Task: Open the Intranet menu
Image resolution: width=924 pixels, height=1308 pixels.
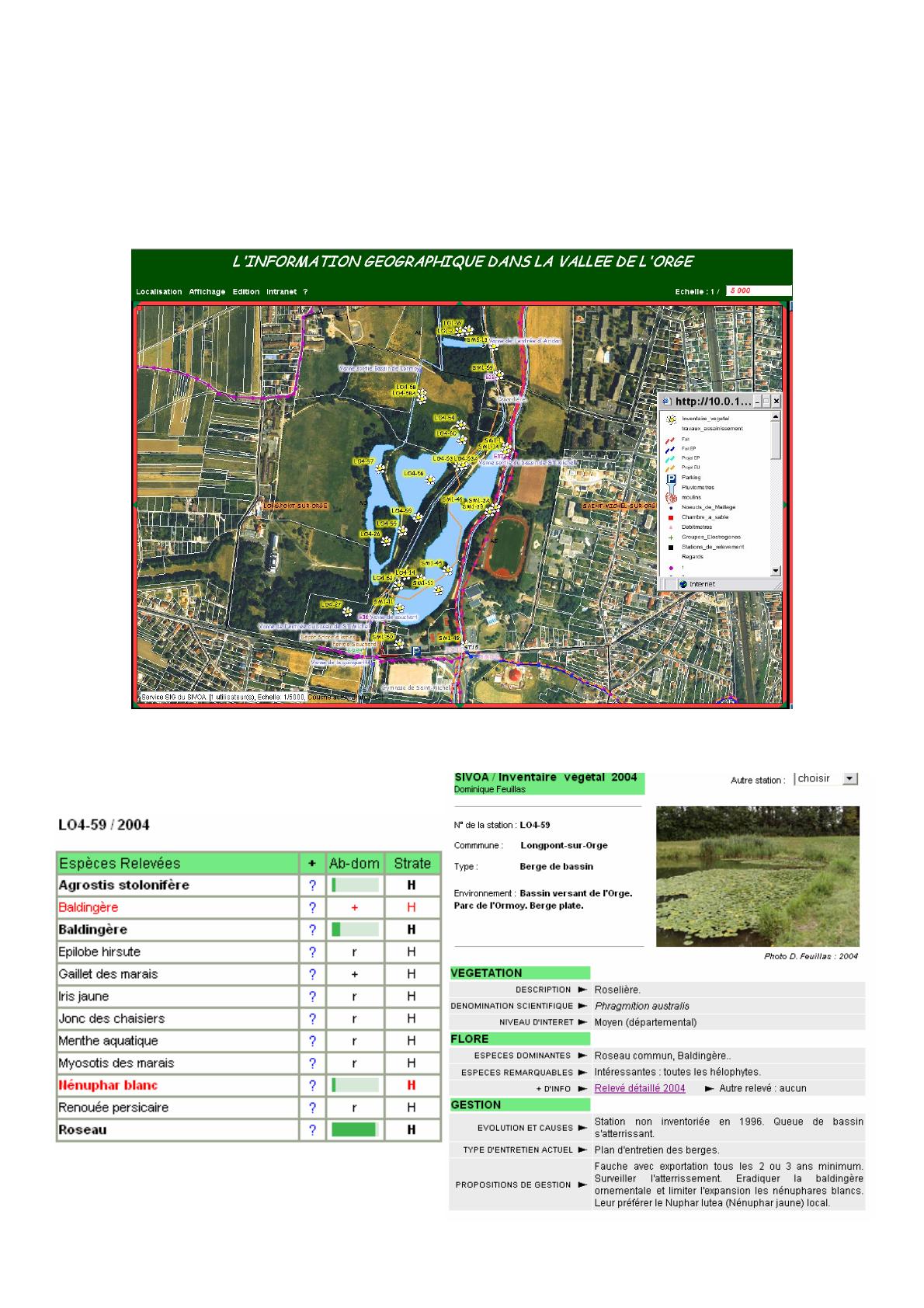Action: coord(281,292)
